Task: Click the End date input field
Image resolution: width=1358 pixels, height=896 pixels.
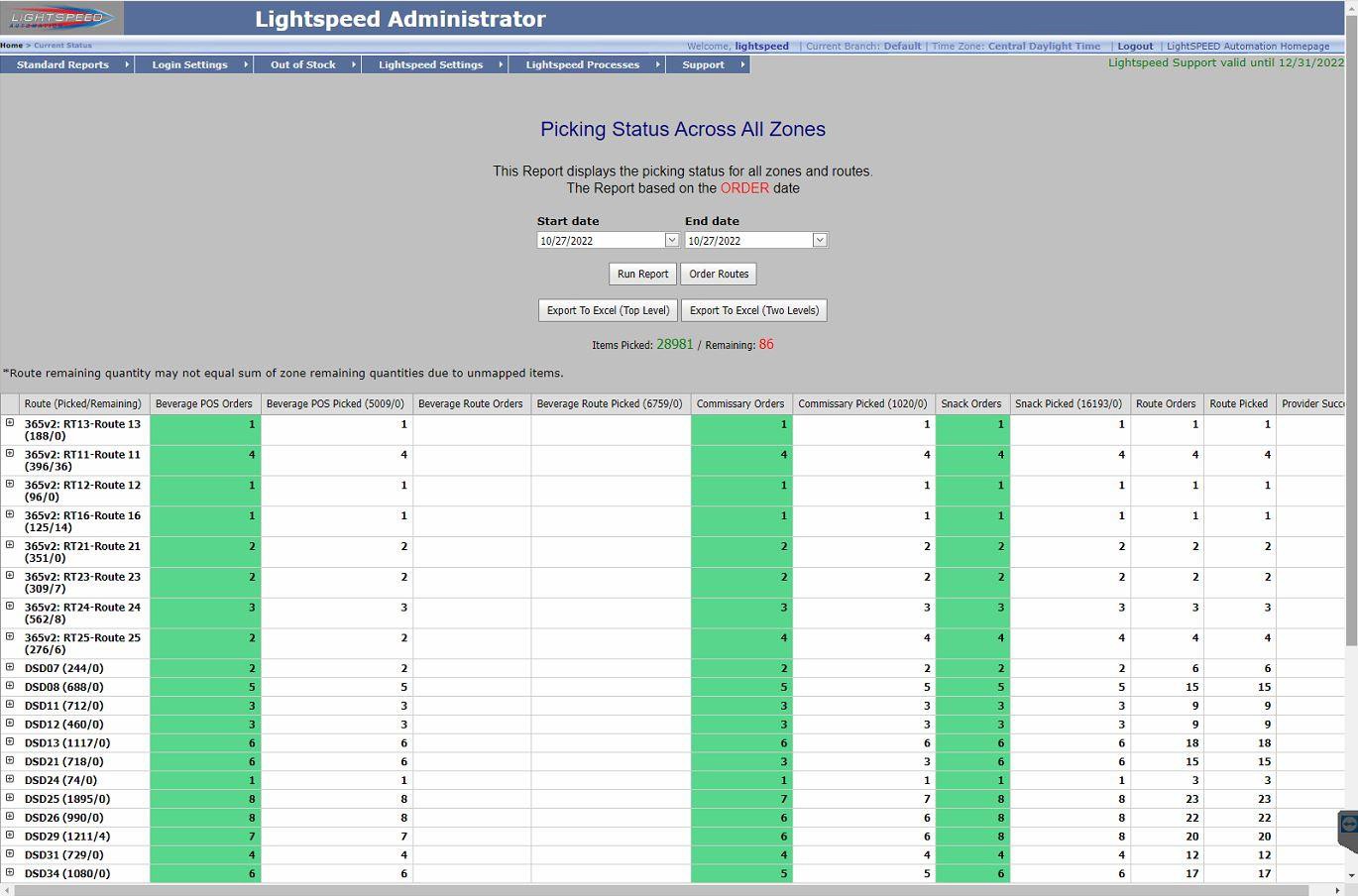Action: pyautogui.click(x=749, y=240)
